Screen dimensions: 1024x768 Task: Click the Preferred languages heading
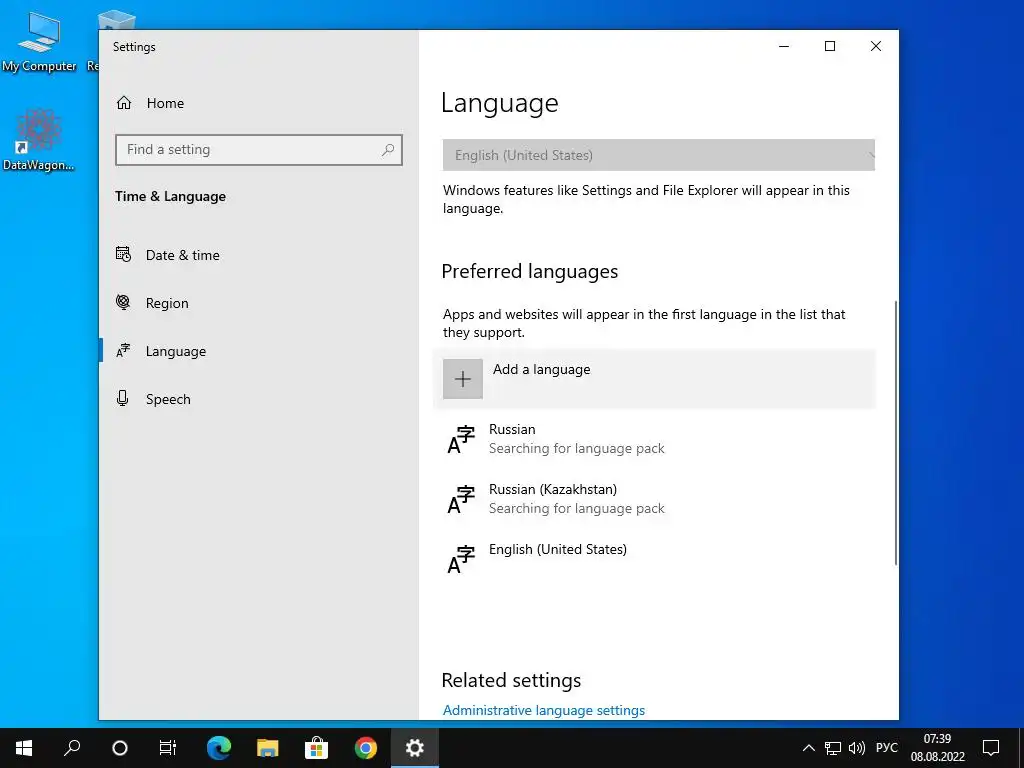(530, 271)
